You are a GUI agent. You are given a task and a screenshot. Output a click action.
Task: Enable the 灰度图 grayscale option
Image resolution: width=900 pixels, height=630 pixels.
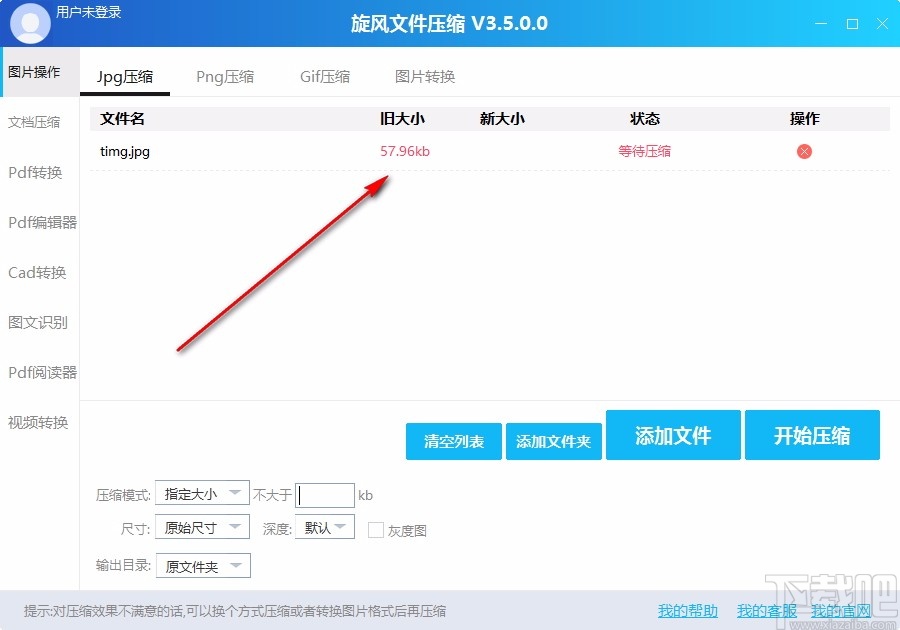click(377, 530)
